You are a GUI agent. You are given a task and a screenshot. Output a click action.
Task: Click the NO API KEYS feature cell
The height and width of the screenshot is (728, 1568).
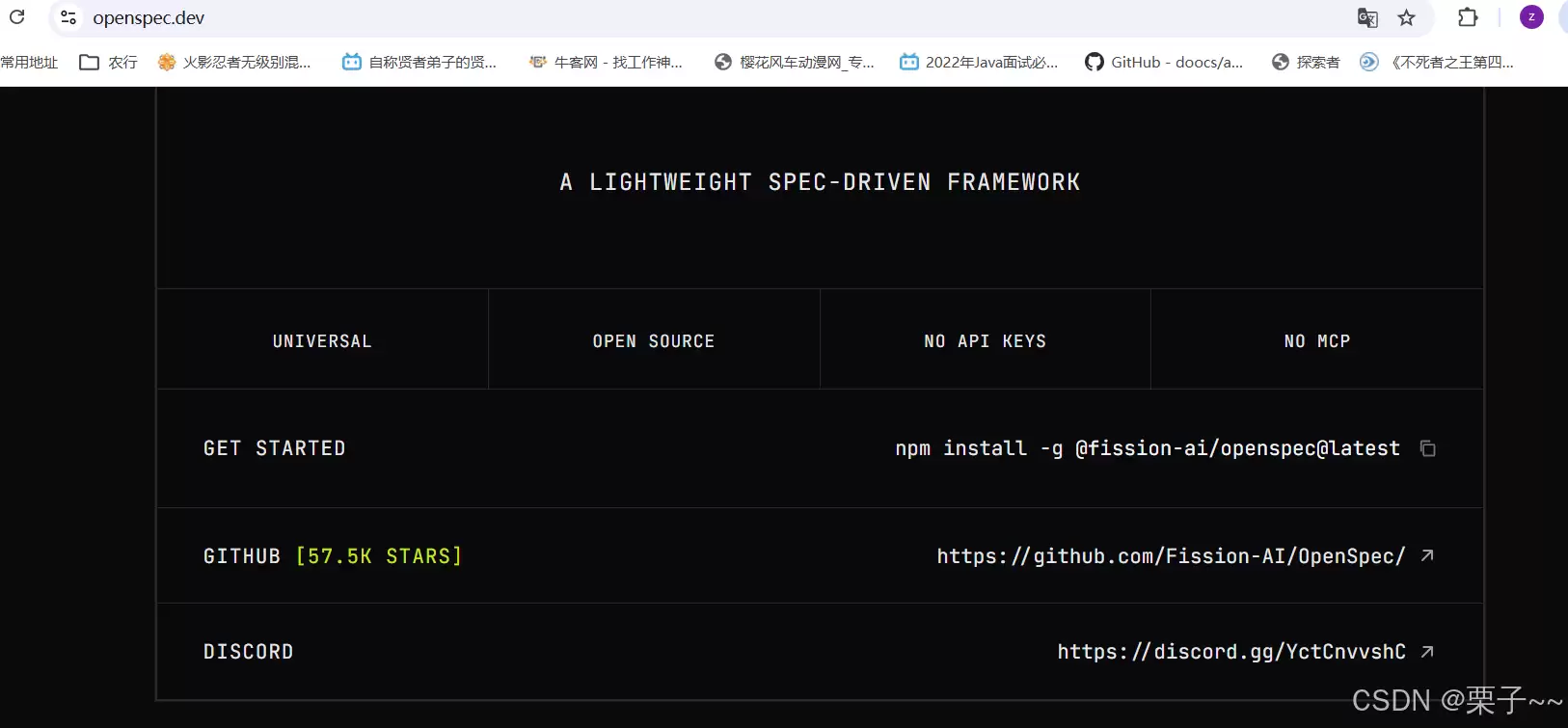[x=985, y=340]
